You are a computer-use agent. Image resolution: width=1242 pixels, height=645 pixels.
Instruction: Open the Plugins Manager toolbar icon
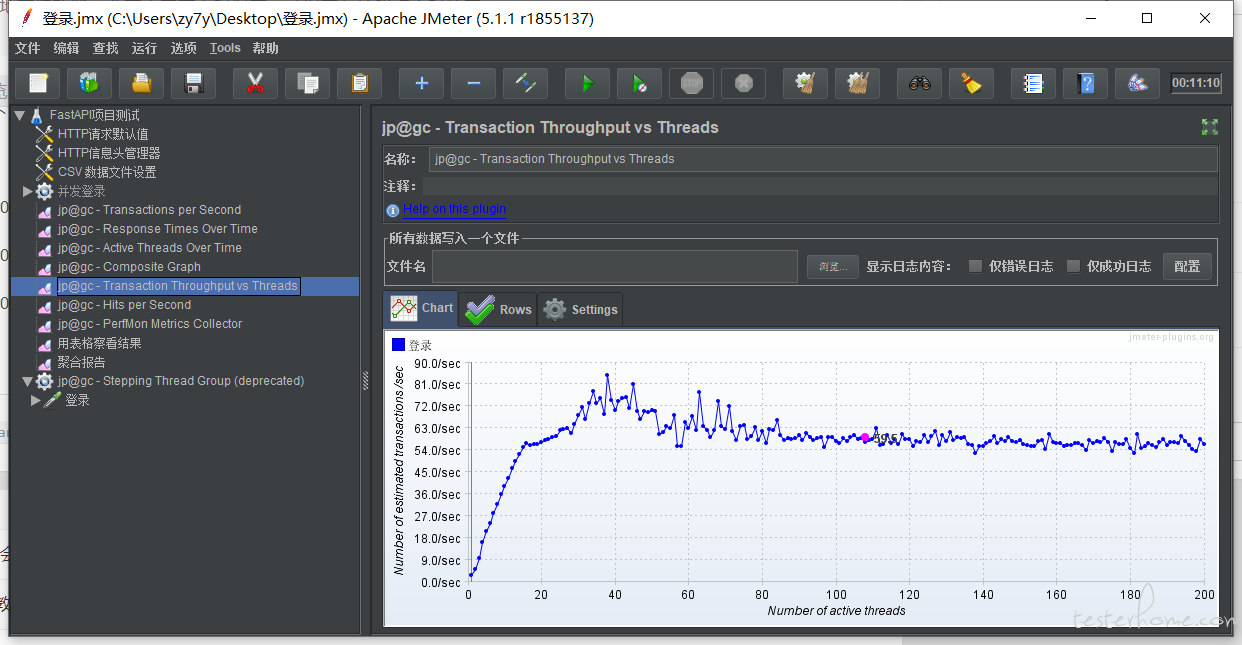(1138, 83)
